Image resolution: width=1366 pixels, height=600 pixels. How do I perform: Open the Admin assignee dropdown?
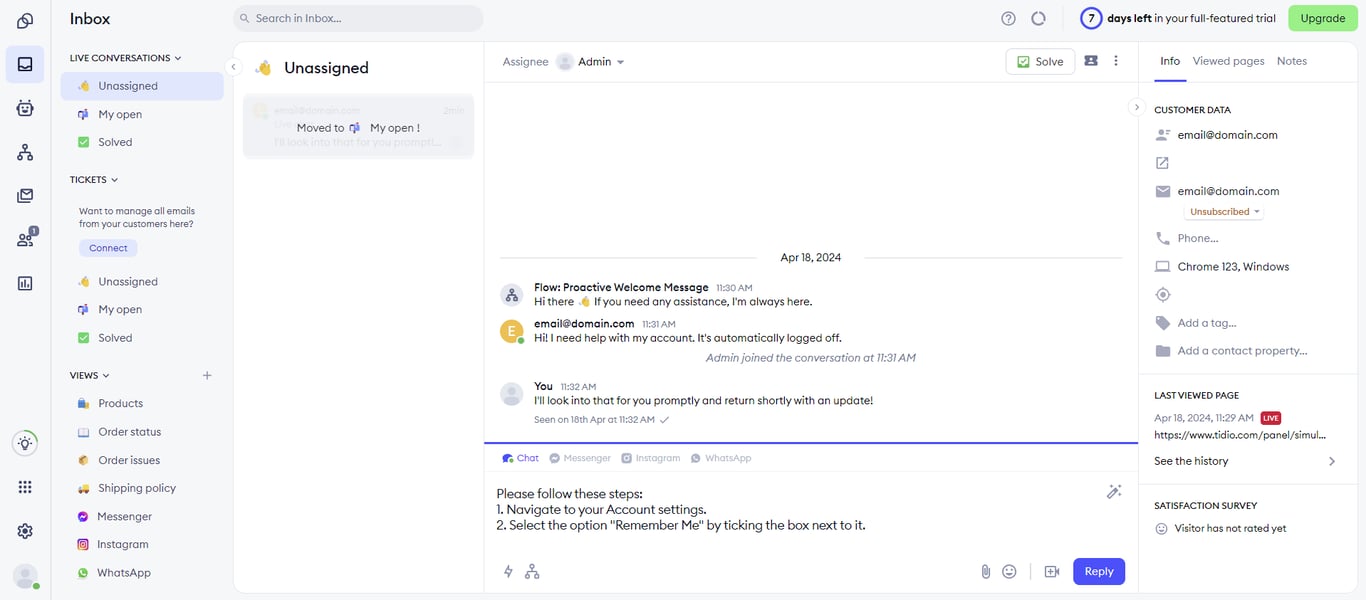594,61
